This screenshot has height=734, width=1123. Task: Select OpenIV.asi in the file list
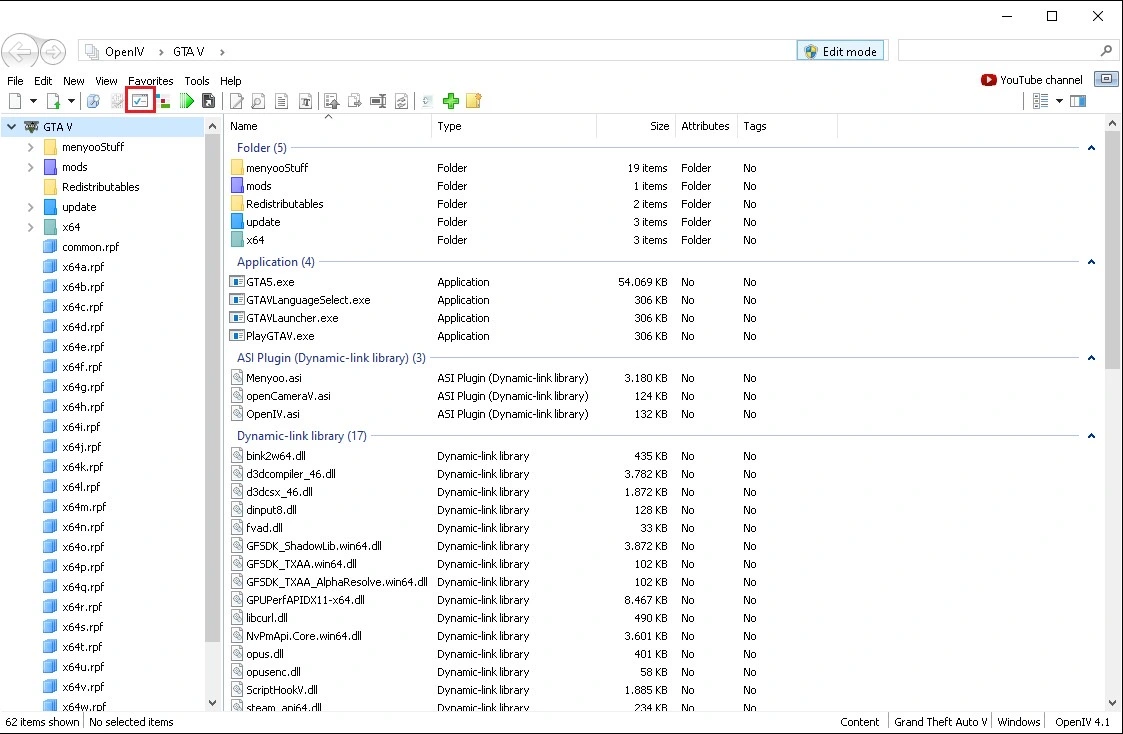[x=273, y=414]
